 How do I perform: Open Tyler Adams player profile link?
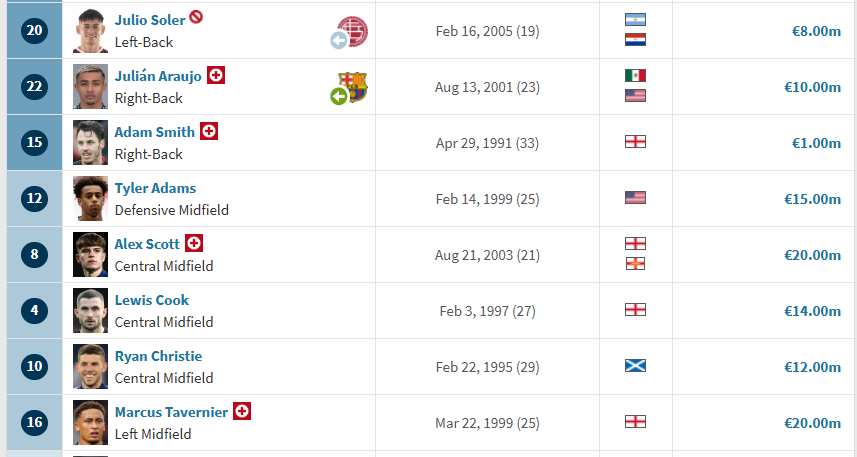(155, 188)
